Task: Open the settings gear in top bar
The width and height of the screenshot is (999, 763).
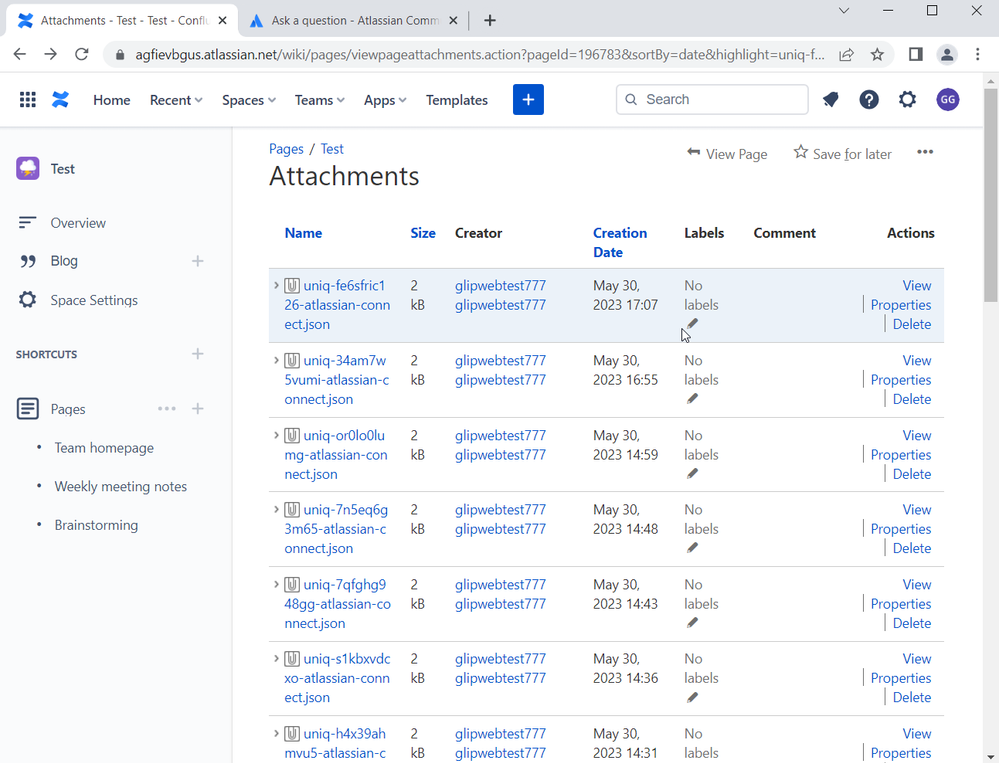Action: [x=907, y=99]
